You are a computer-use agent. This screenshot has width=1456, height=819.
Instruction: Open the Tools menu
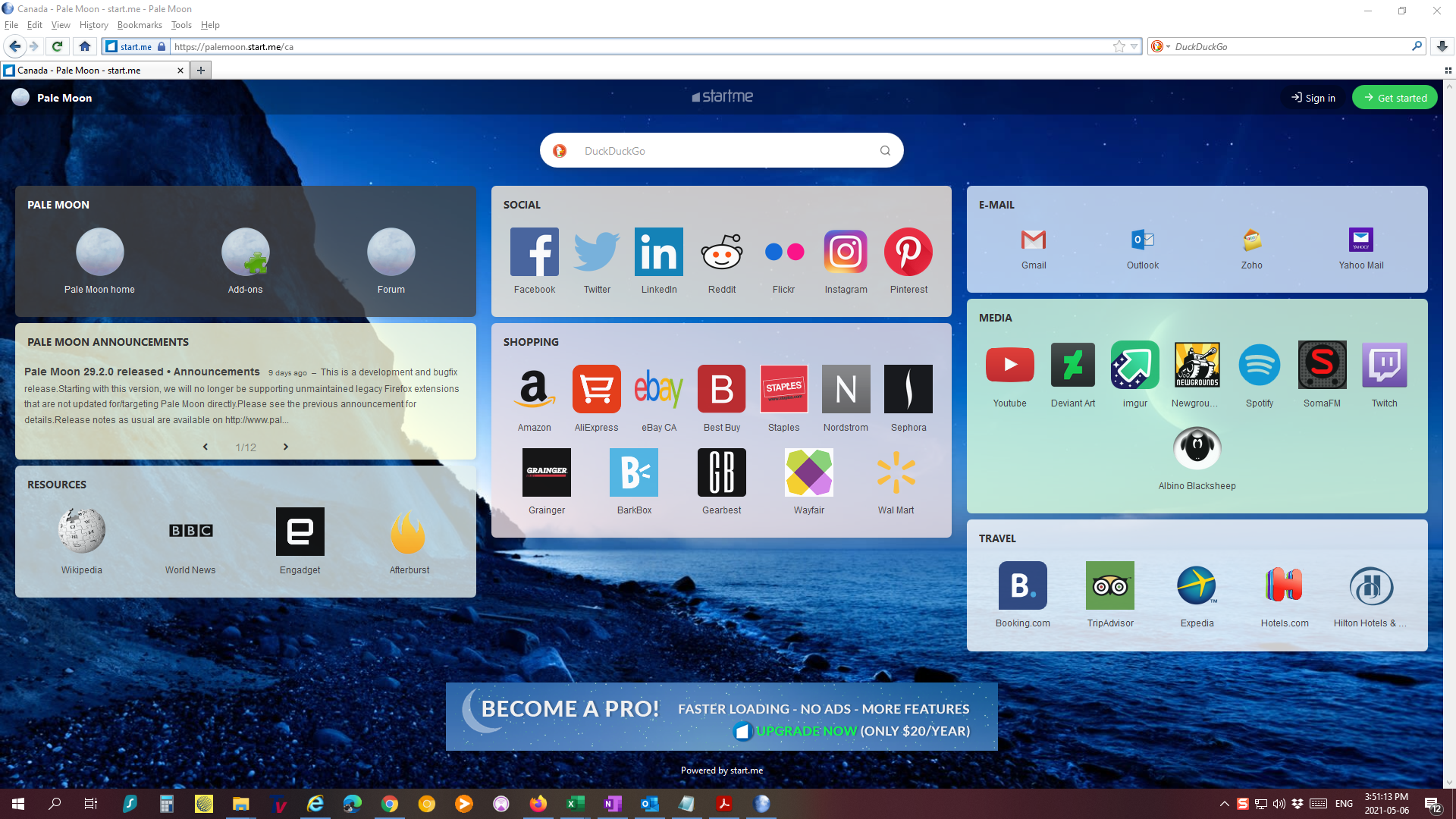pos(181,25)
